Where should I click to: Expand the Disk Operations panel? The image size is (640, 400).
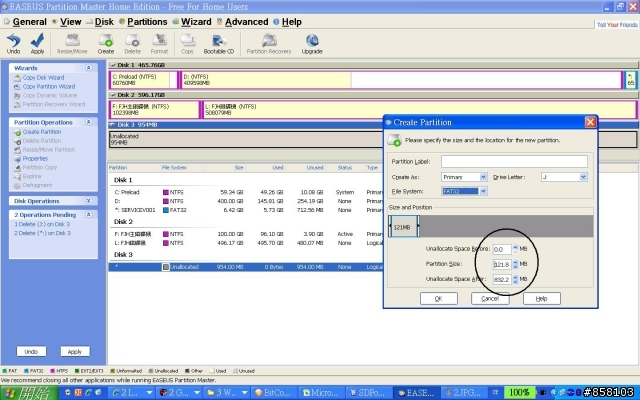[88, 201]
